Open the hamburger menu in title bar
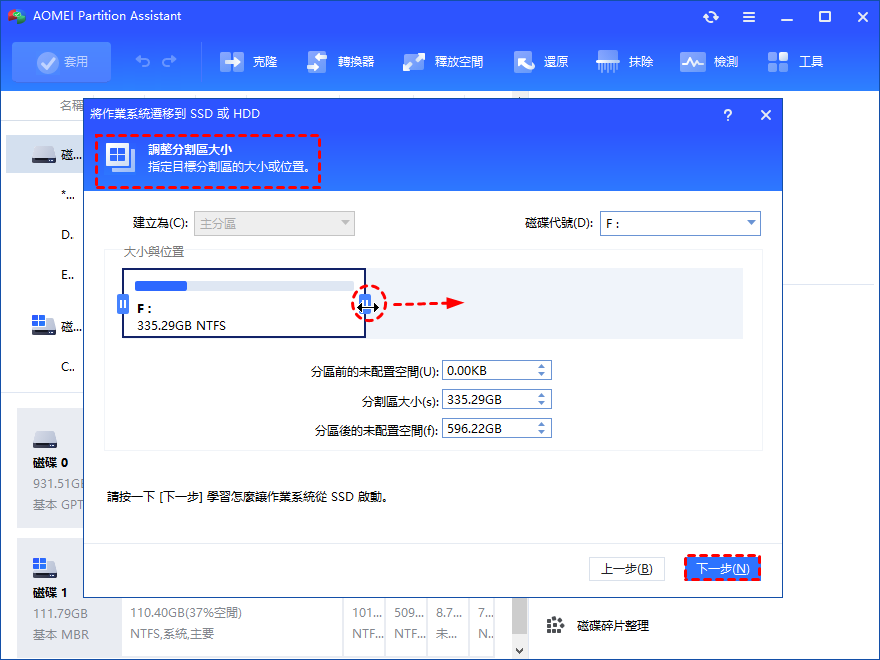The width and height of the screenshot is (880, 660). pyautogui.click(x=749, y=17)
